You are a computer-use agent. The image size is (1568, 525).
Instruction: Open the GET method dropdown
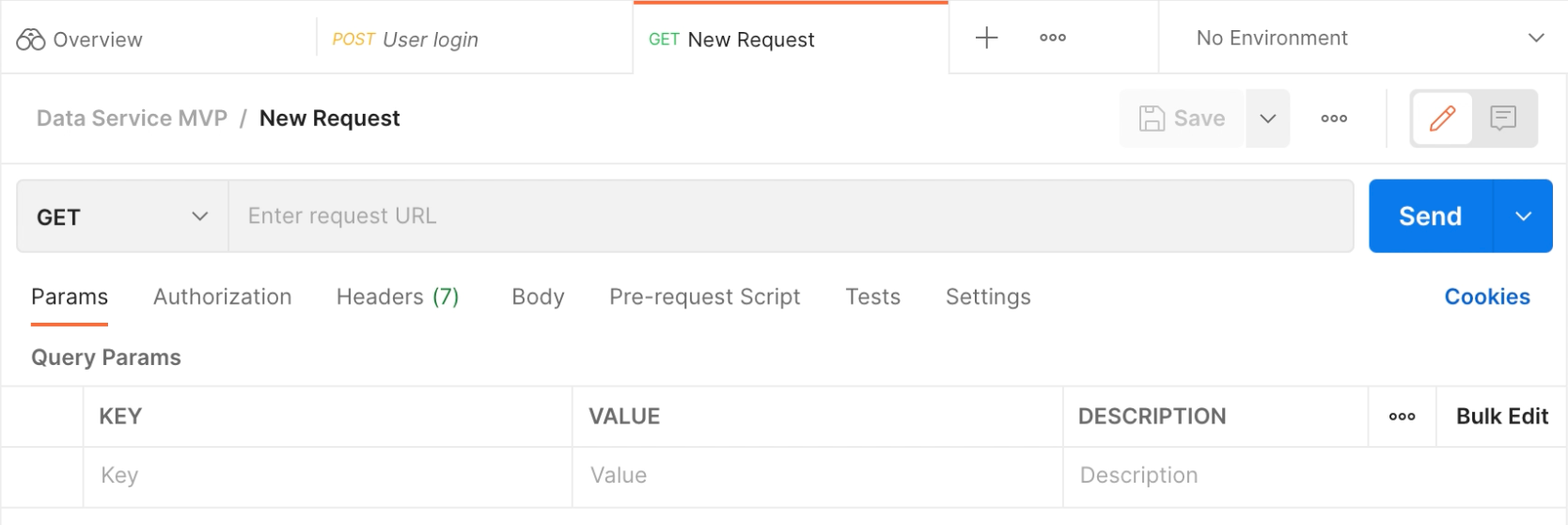tap(122, 216)
